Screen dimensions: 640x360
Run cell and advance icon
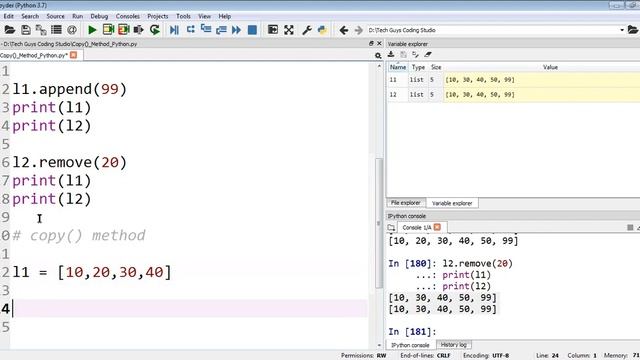pos(123,30)
